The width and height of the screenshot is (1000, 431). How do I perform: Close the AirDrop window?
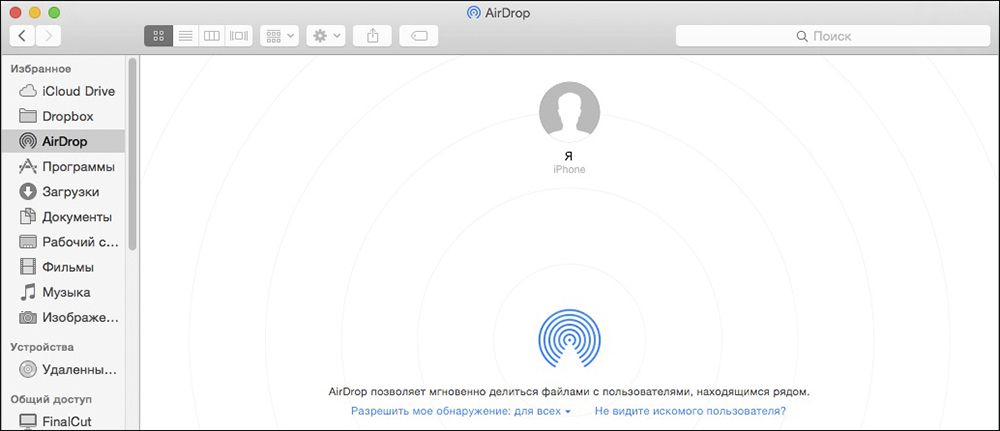coord(16,12)
